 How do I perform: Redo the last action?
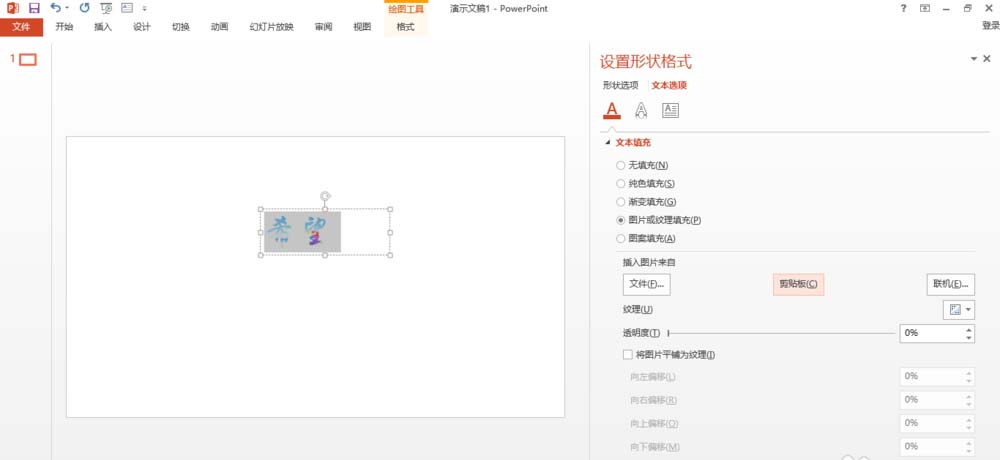(84, 8)
